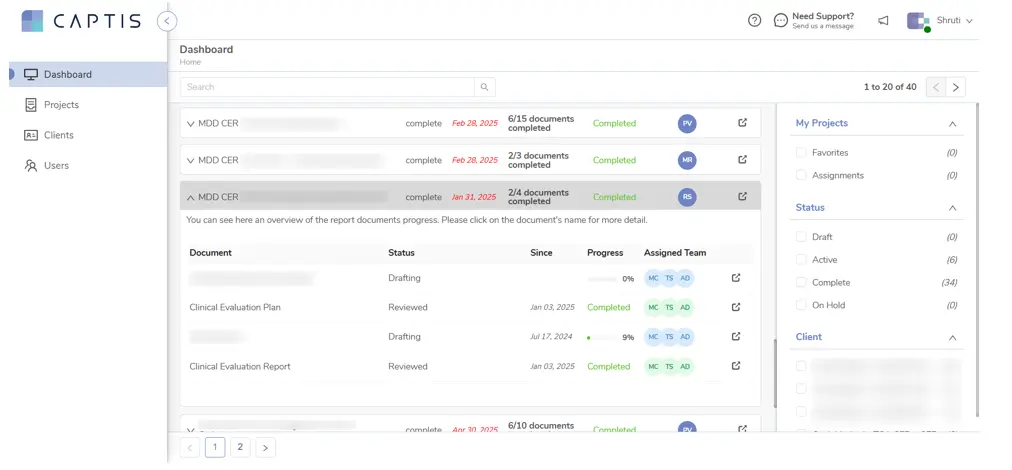Collapse the My Projects filter section
The height and width of the screenshot is (470, 1012).
951,124
